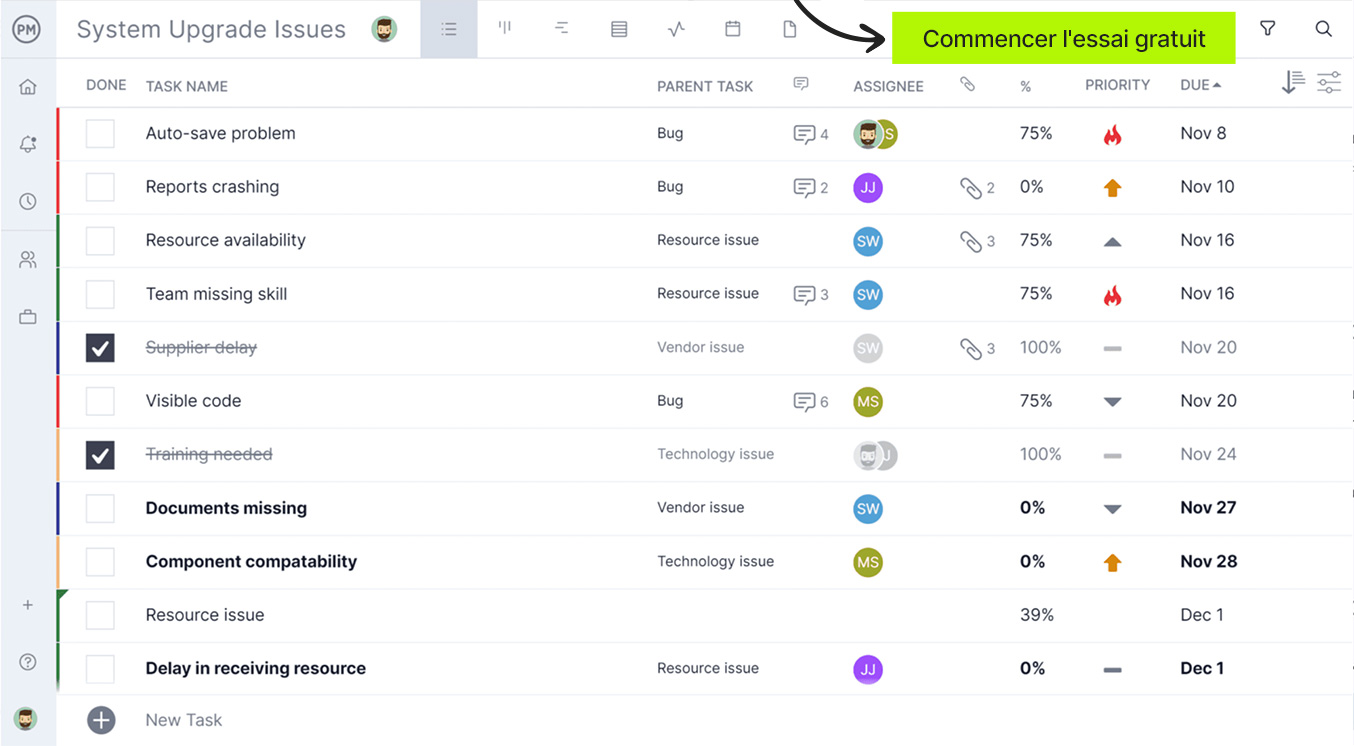
Task: Click the filter funnel icon
Action: (1267, 29)
